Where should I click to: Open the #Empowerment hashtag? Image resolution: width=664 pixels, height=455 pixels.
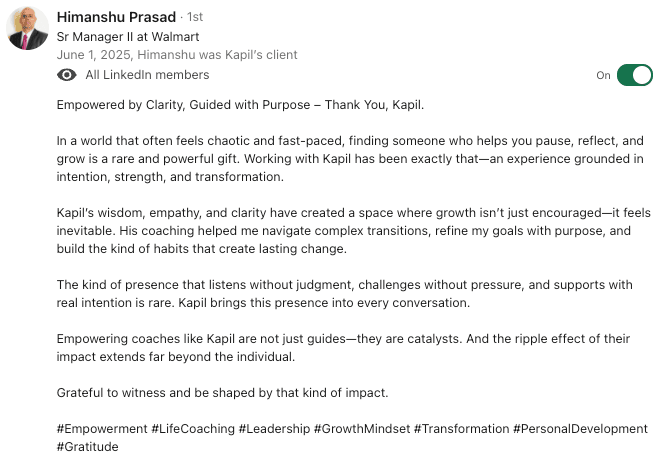tap(102, 429)
